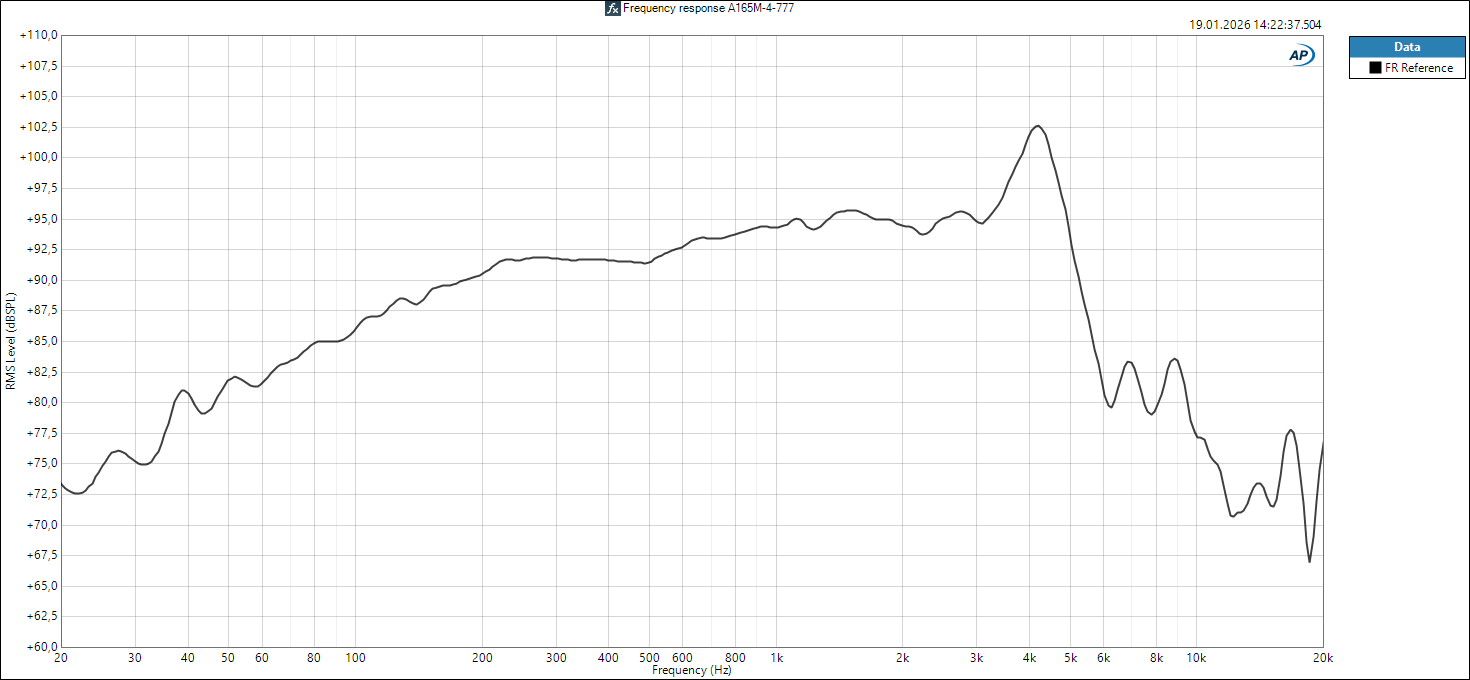Click the Data legend header
1470x680 pixels.
(1407, 46)
